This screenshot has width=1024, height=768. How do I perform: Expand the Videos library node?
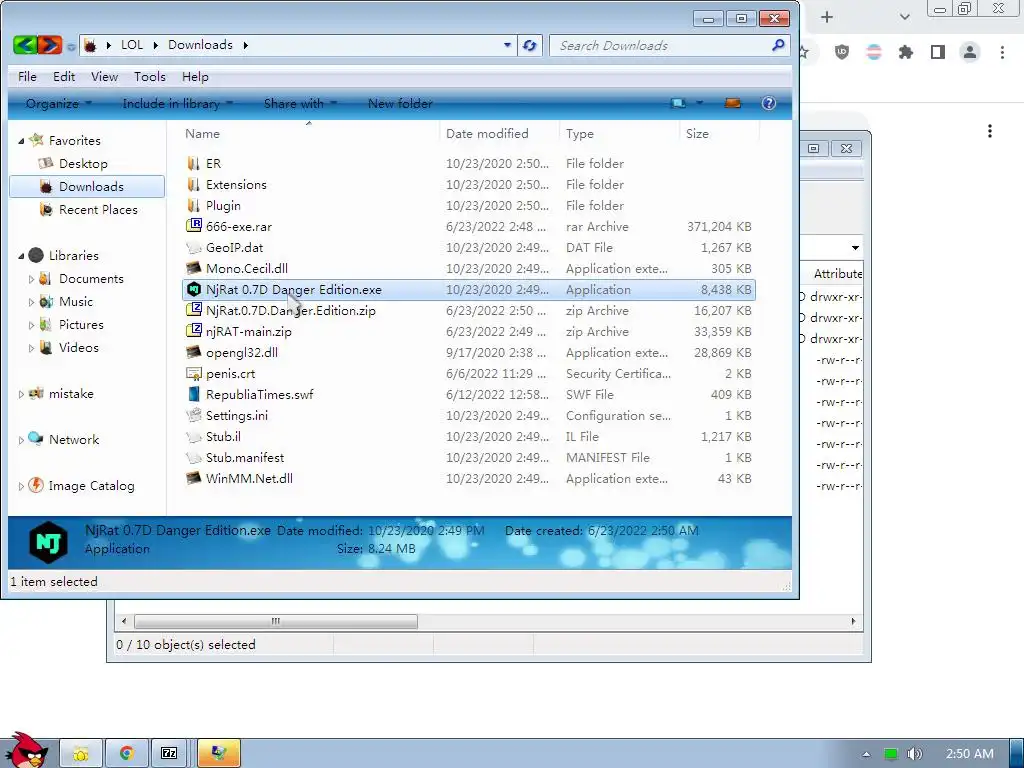tap(31, 348)
